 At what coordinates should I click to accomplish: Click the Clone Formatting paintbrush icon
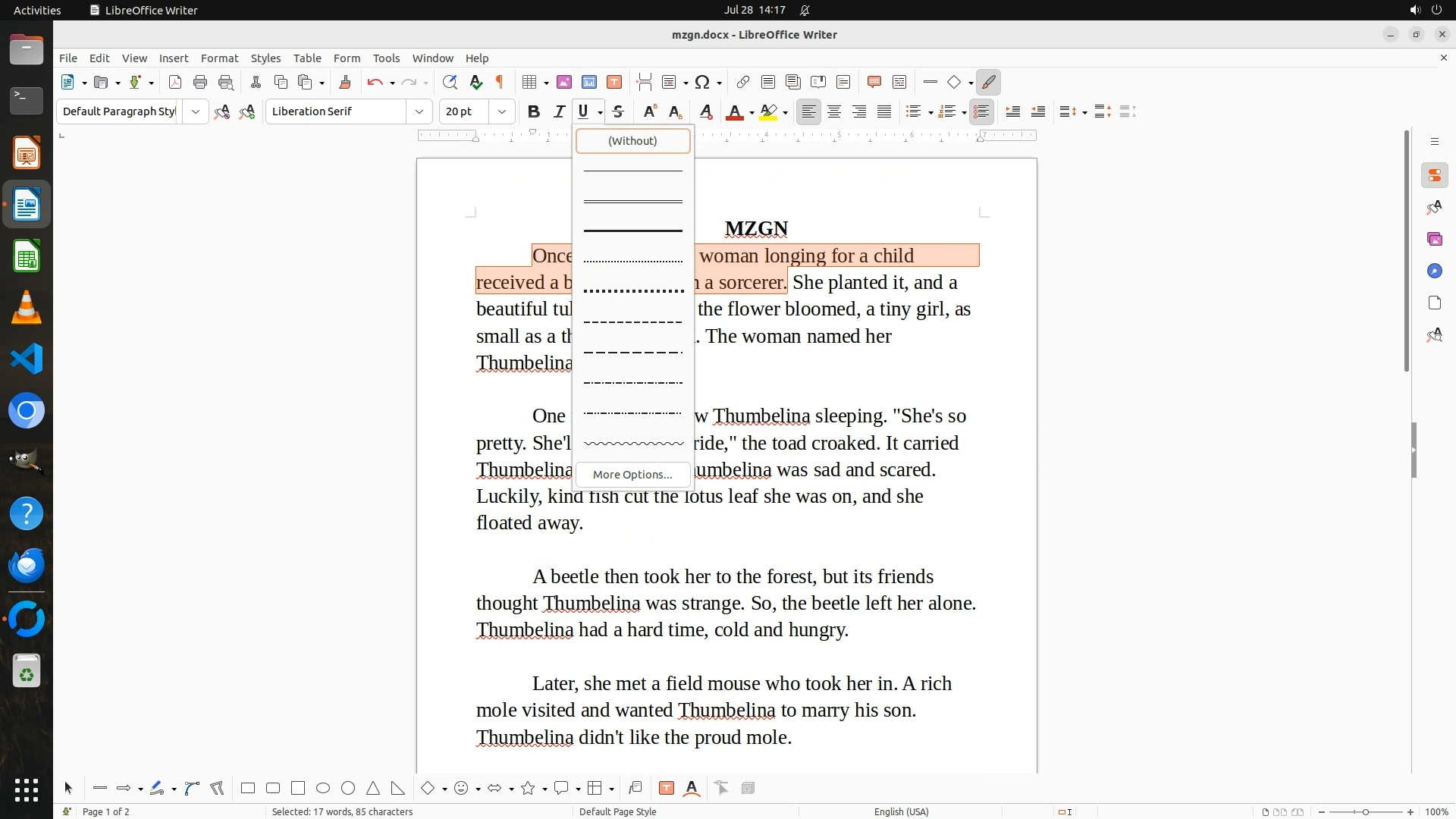[344, 82]
